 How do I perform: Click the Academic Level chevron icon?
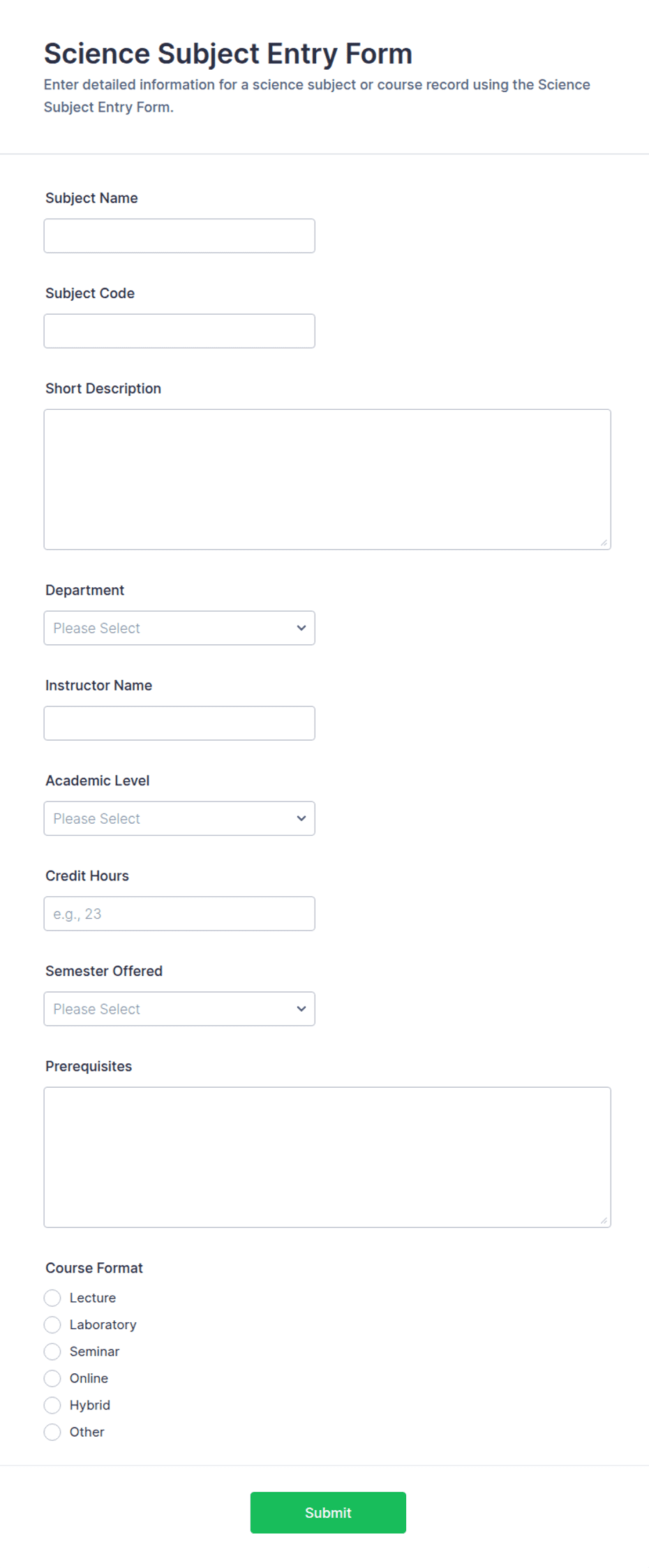[x=301, y=818]
